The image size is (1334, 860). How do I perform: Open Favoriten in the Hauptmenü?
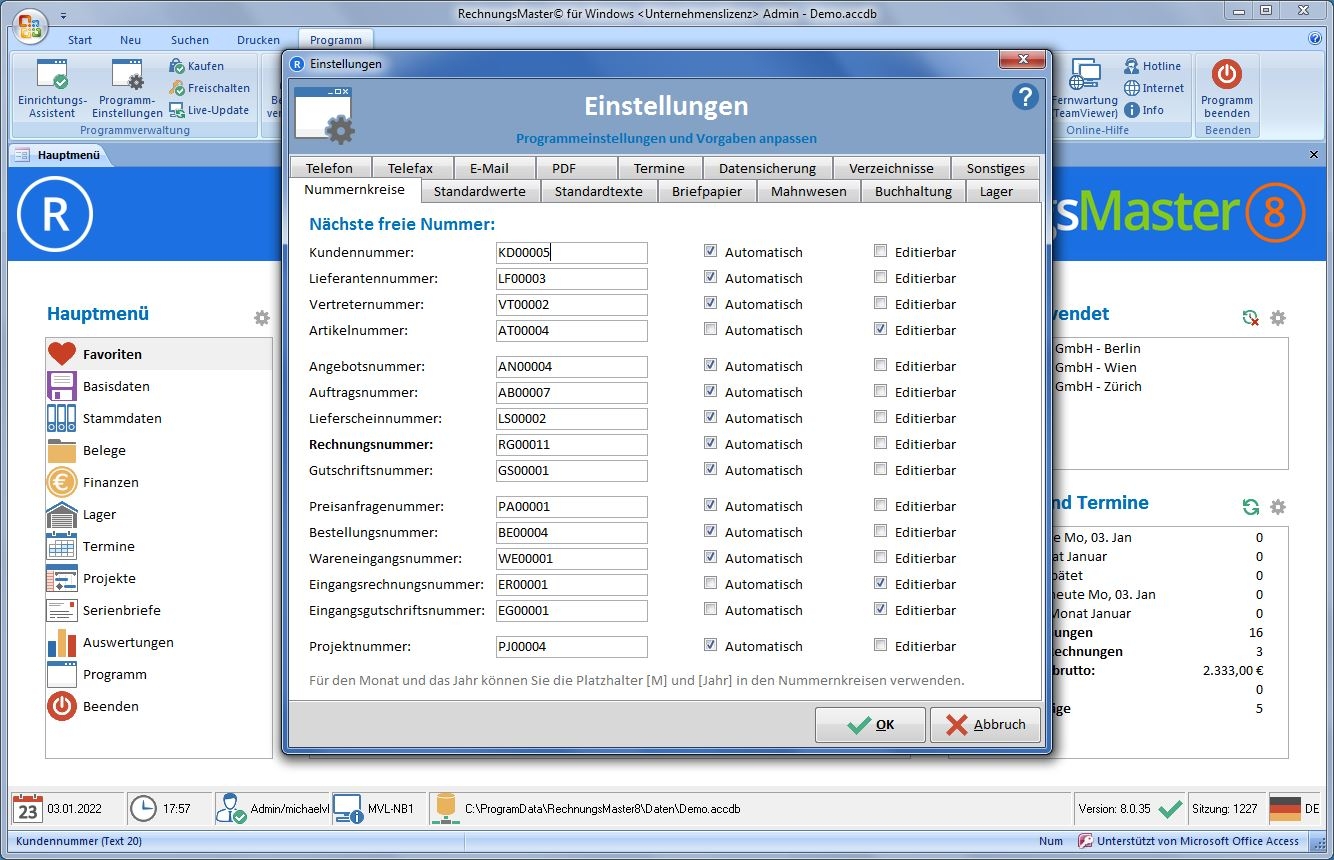(159, 354)
